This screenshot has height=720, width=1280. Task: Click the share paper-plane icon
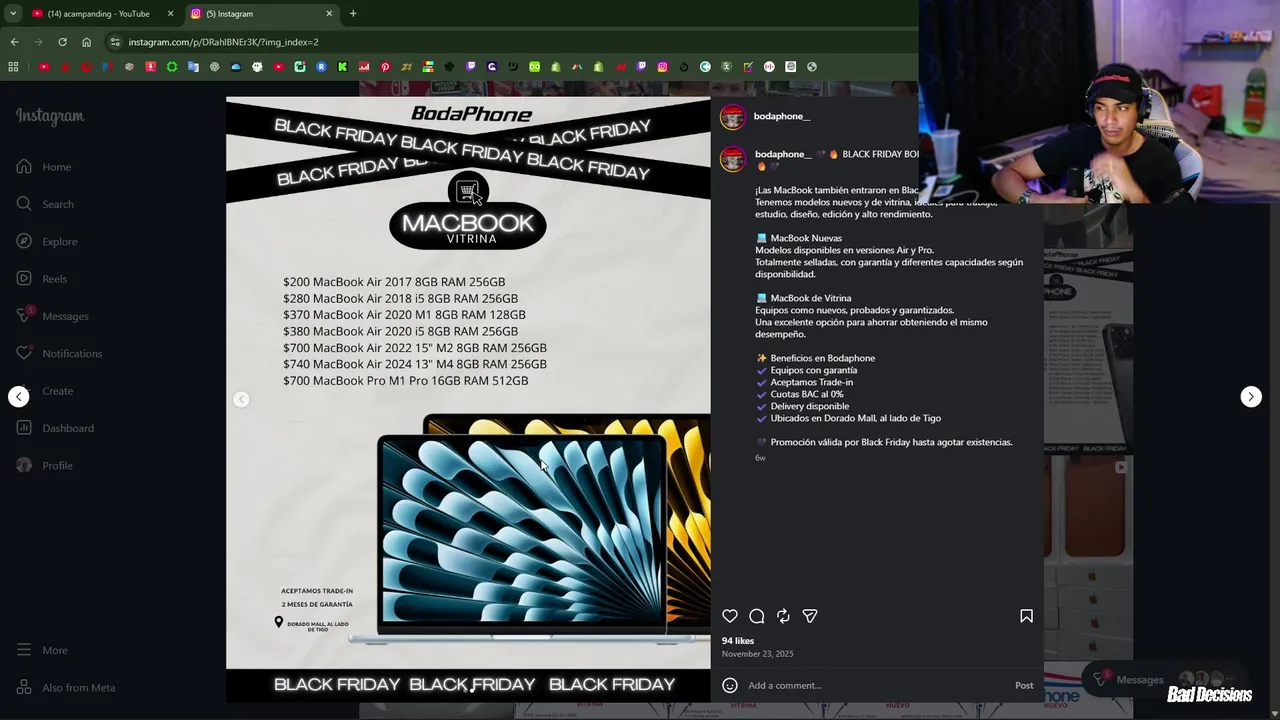pos(810,616)
